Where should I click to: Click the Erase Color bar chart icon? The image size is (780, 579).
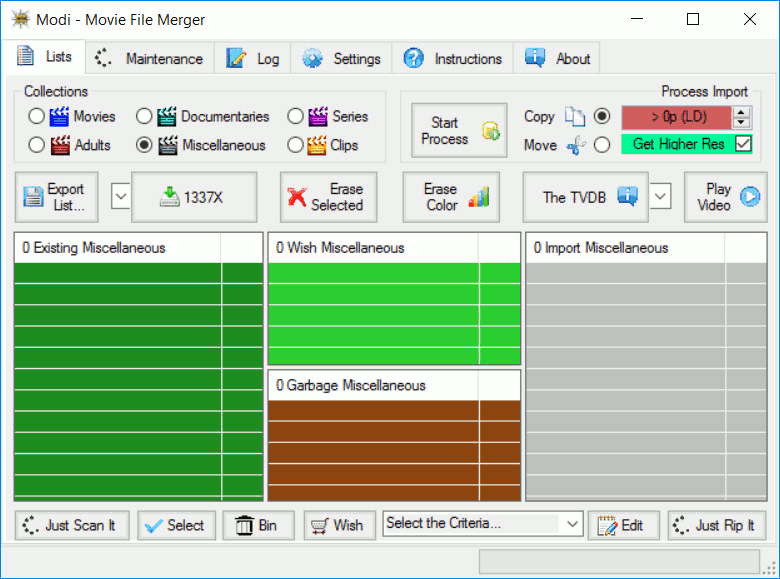point(479,197)
